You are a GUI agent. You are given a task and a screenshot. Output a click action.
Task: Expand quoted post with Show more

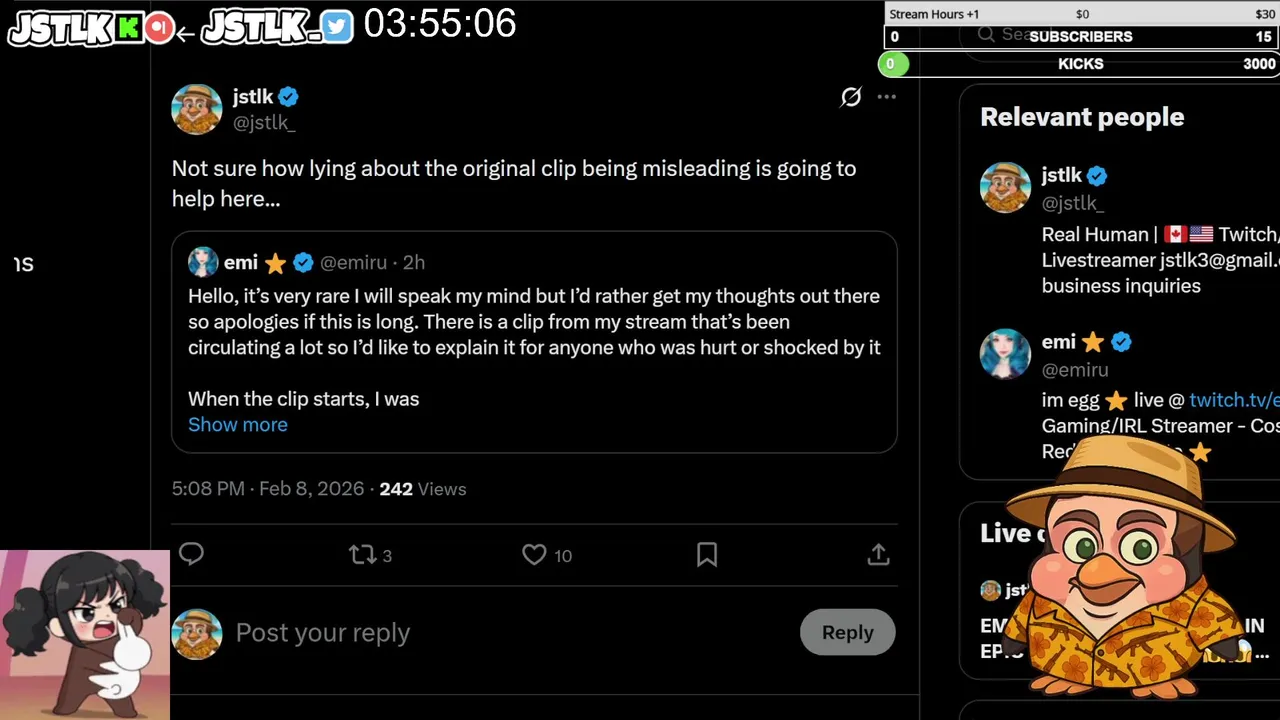[238, 424]
